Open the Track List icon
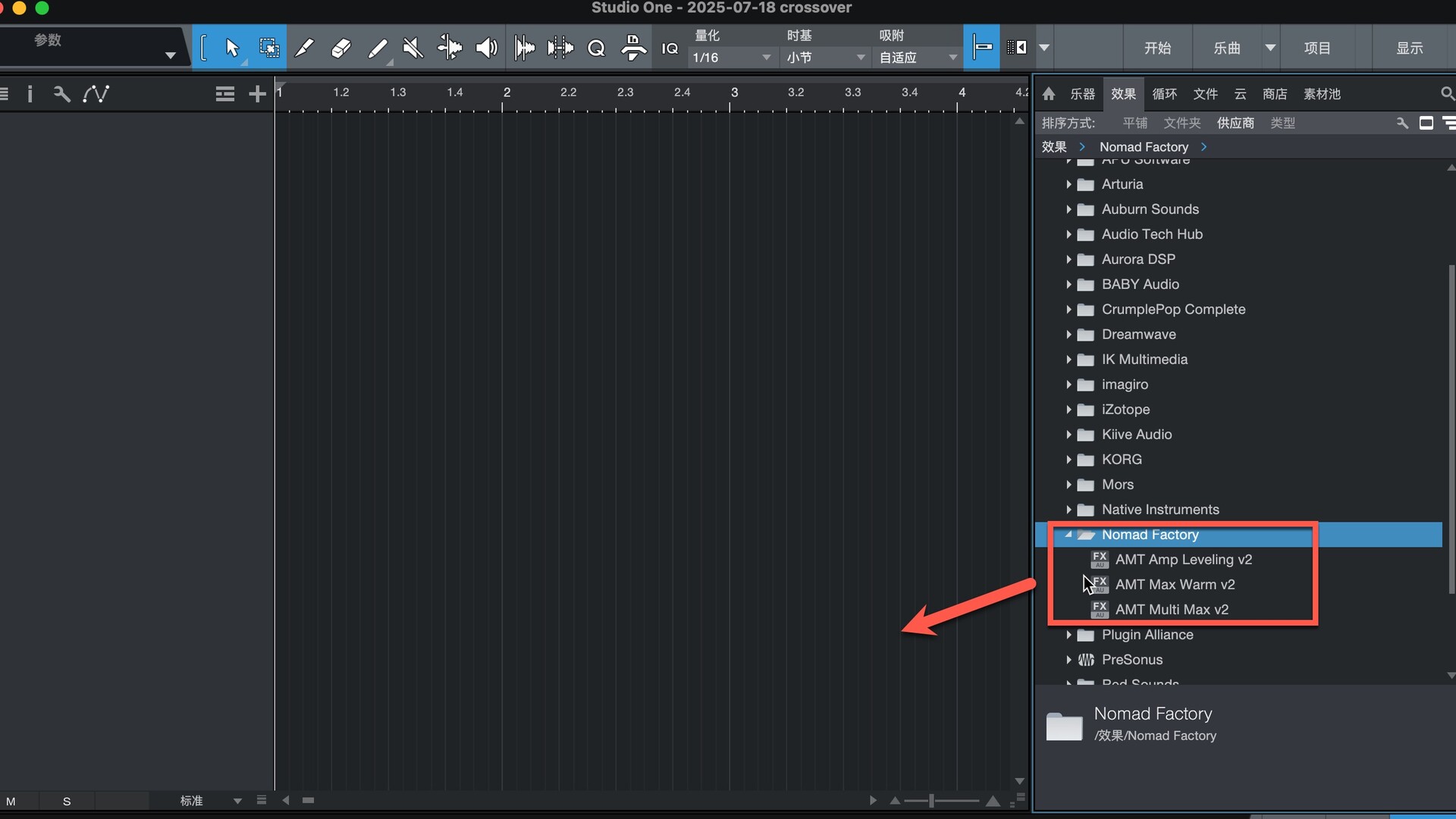The height and width of the screenshot is (819, 1456). 224,94
